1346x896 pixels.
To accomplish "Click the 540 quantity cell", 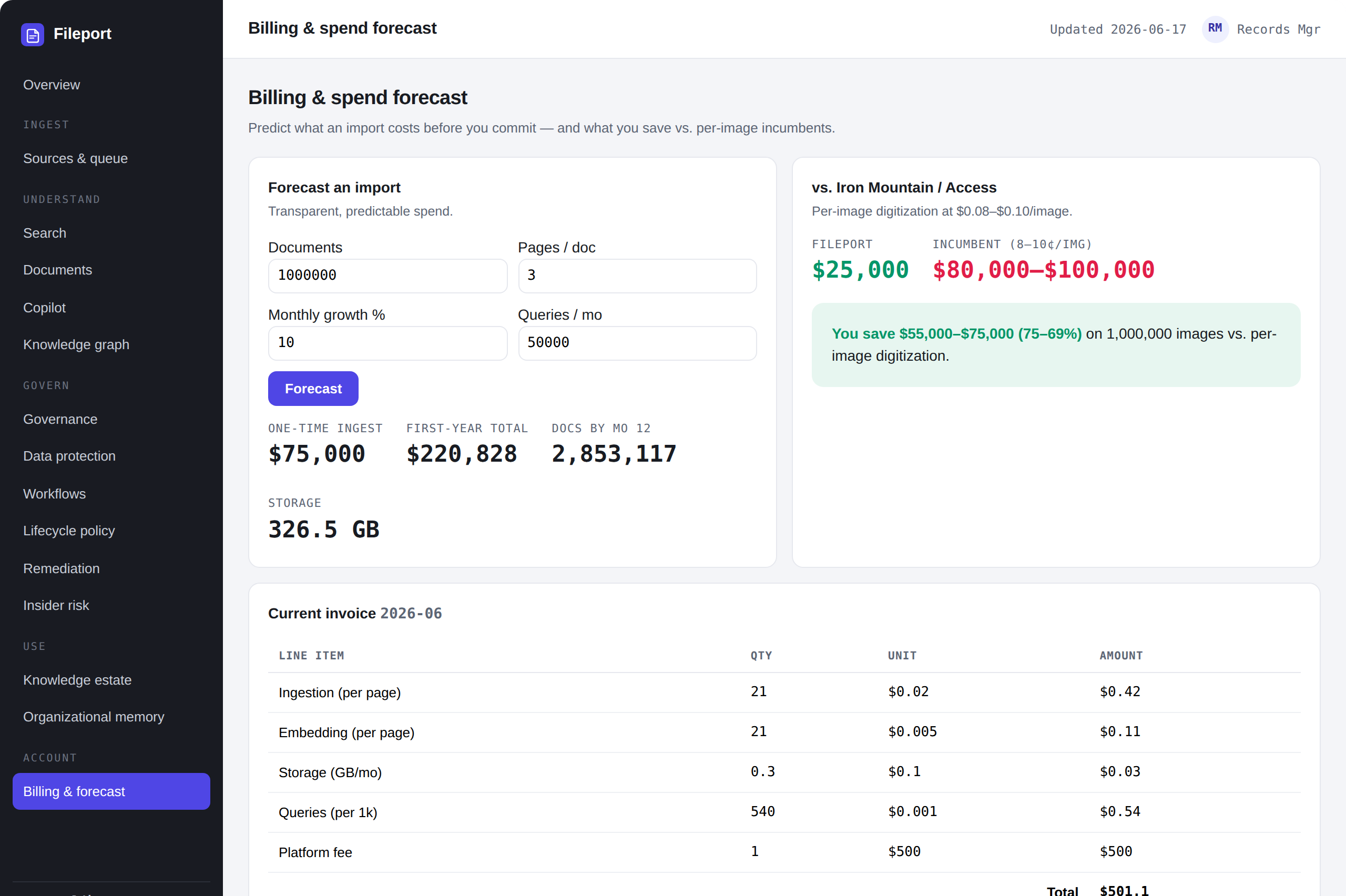I will pos(763,812).
